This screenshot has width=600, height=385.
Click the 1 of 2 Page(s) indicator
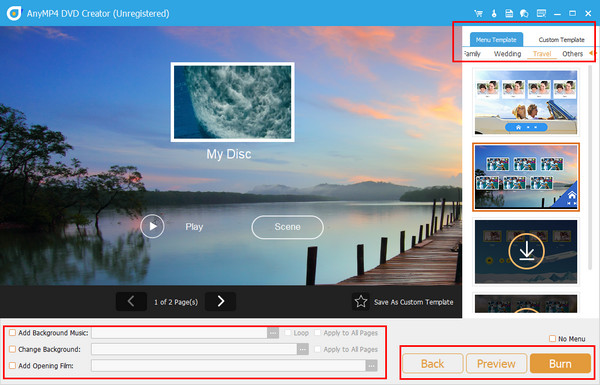point(176,302)
